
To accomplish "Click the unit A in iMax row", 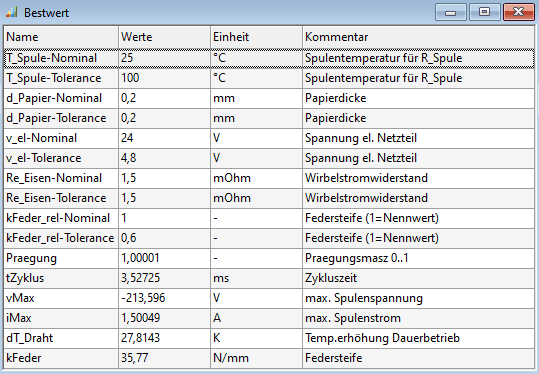I will [217, 318].
